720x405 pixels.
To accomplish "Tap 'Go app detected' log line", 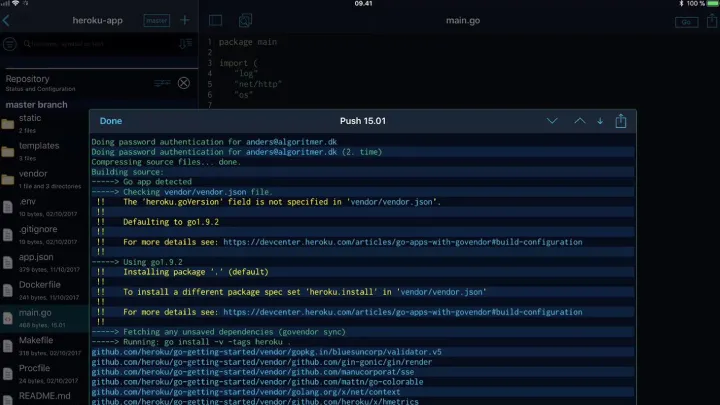I will [x=158, y=182].
